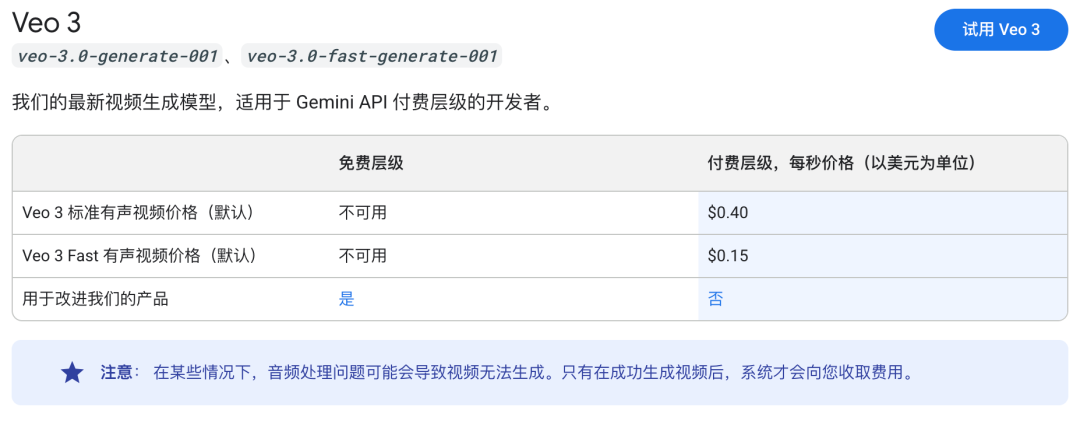Click the Veo 3 page heading
1080x421 pixels.
pos(45,24)
